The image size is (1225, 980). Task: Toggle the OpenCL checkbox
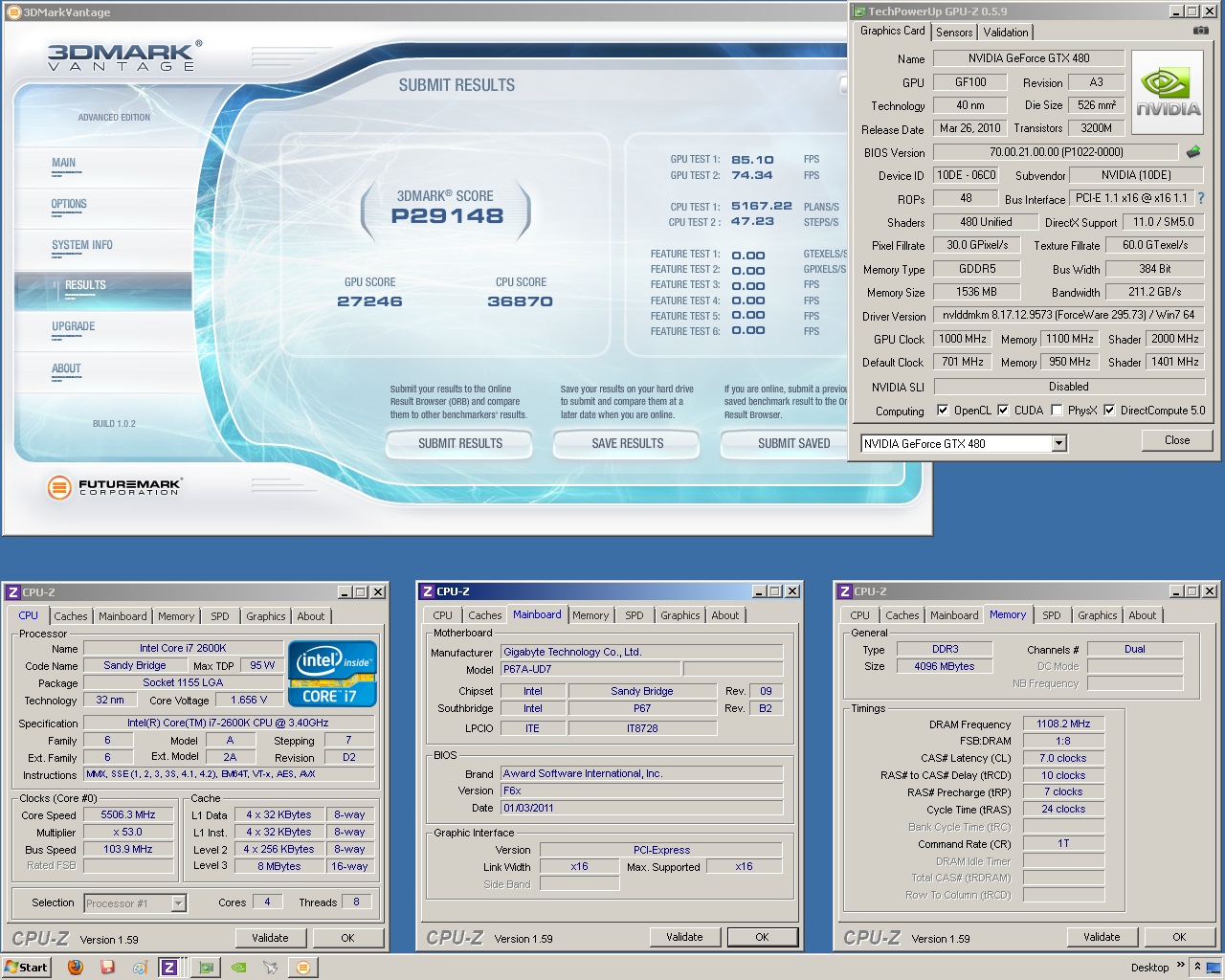[943, 410]
